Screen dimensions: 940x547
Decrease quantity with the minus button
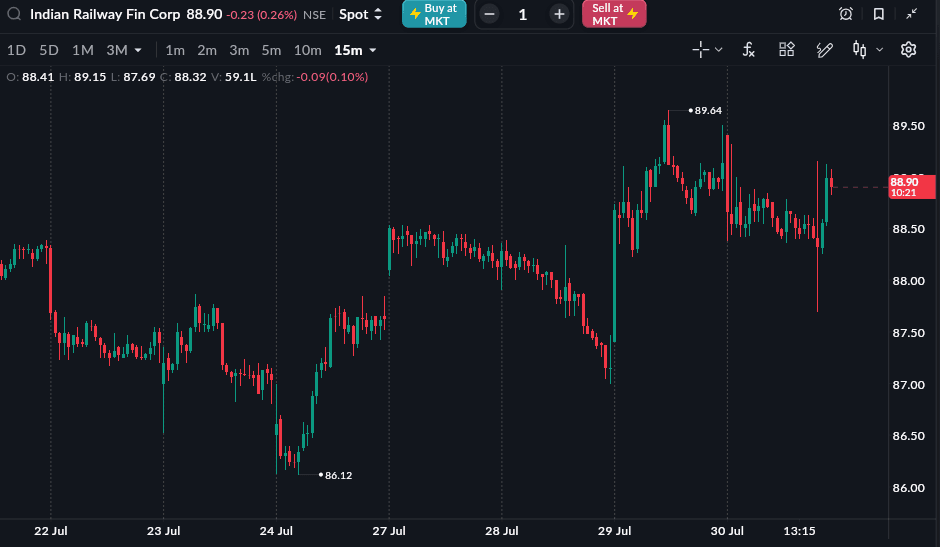489,14
